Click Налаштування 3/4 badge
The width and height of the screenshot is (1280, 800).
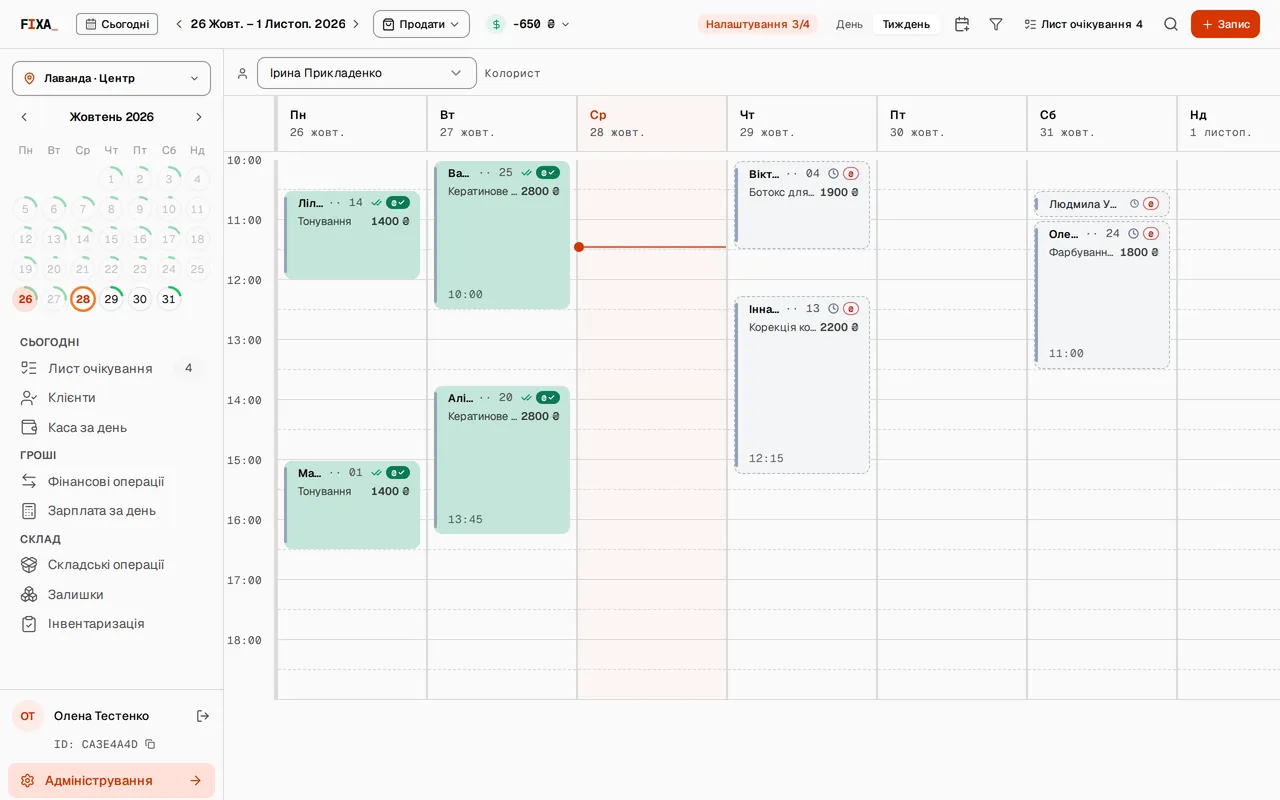click(x=758, y=24)
